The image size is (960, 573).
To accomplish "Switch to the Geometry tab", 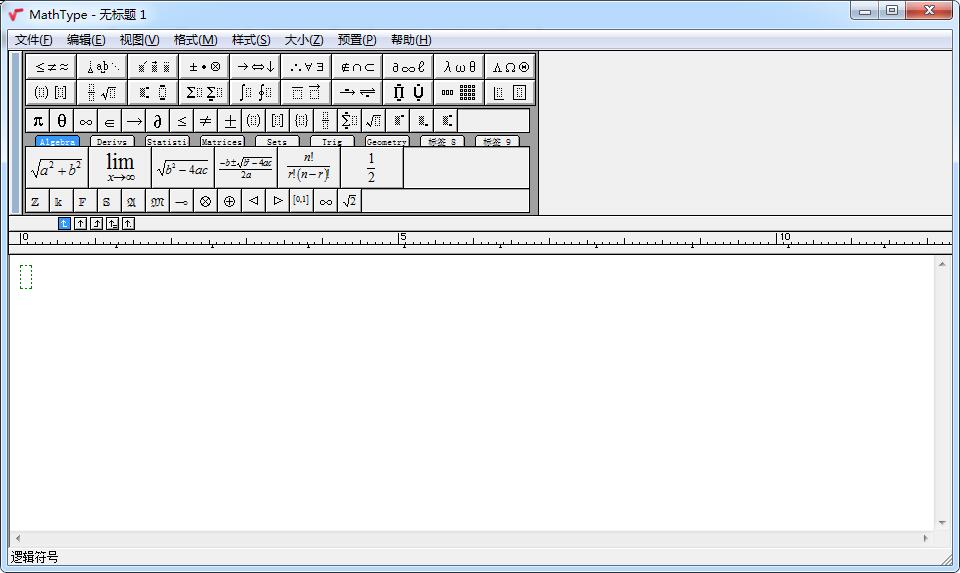I will pyautogui.click(x=387, y=141).
